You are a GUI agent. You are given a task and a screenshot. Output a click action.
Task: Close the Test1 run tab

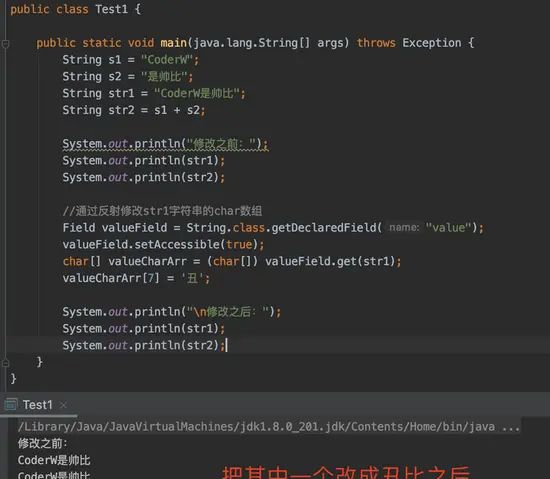click(63, 405)
